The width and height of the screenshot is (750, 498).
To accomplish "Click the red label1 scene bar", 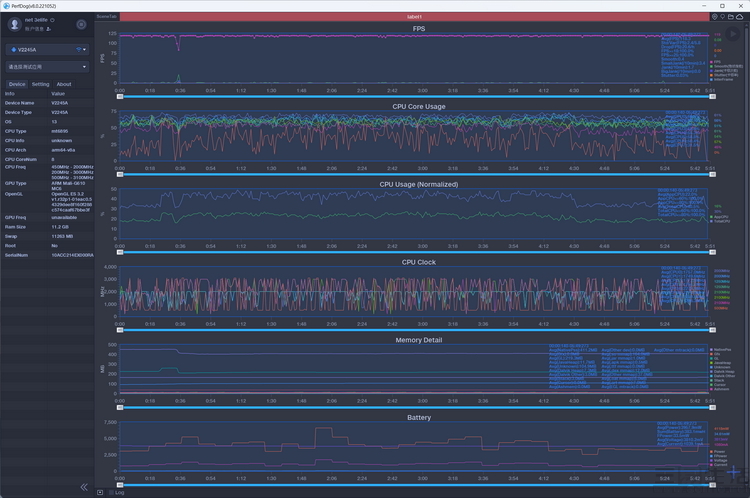I will (414, 17).
